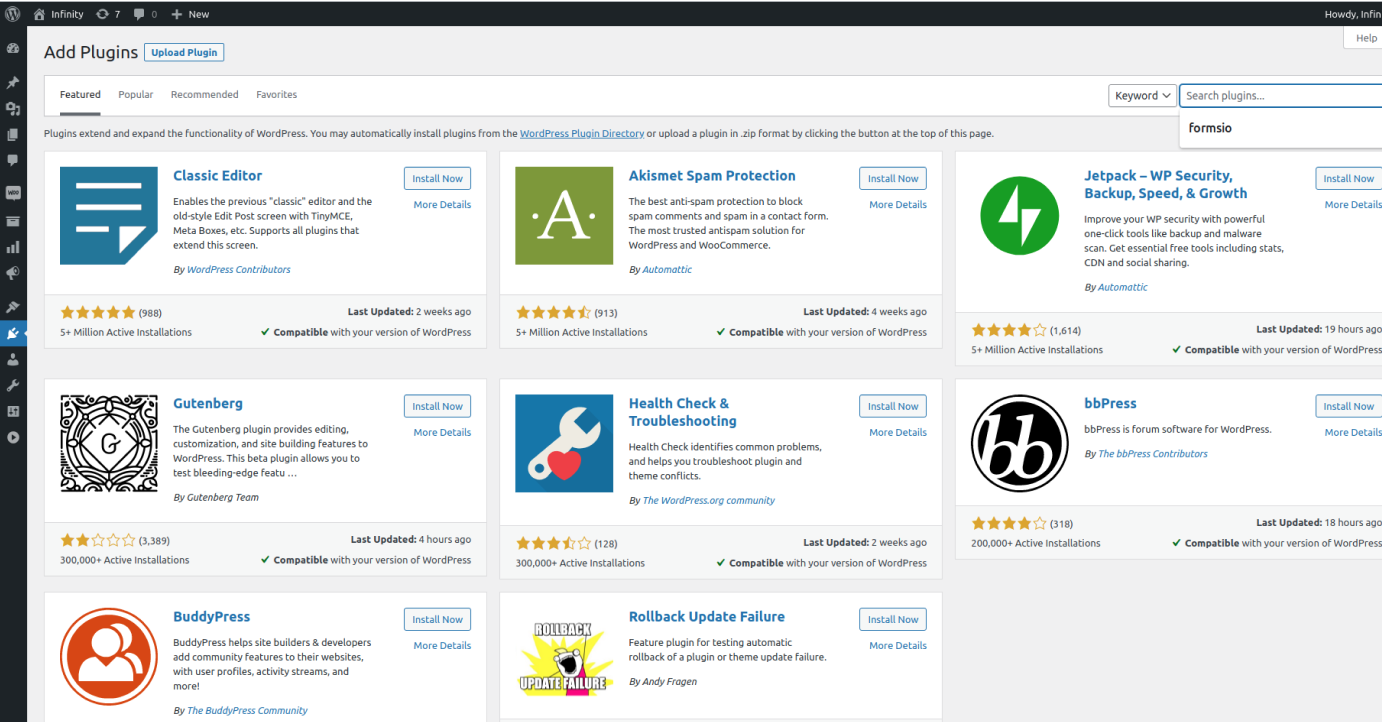Open the 7 pending updates icon
1382x722 pixels.
click(x=108, y=14)
